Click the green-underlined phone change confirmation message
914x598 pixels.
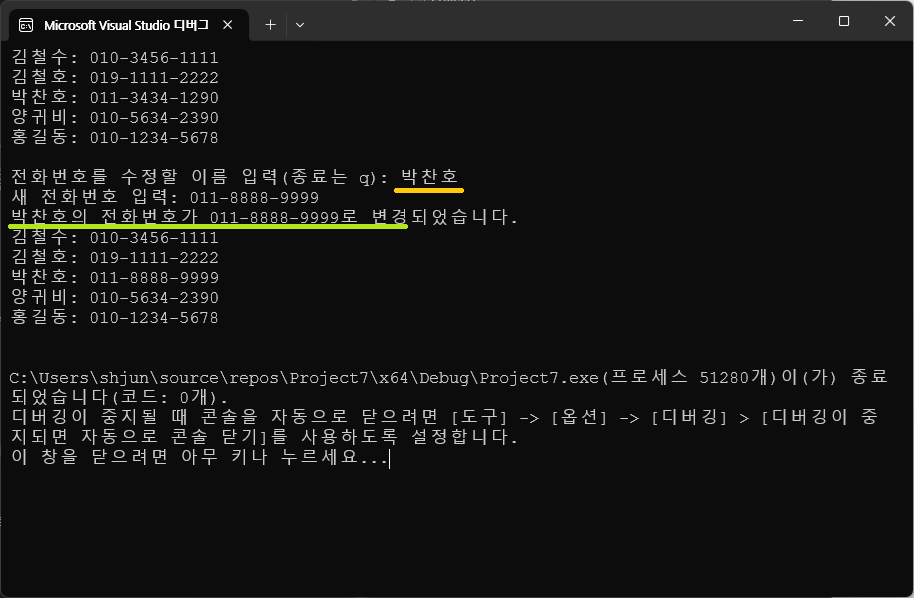click(x=208, y=217)
